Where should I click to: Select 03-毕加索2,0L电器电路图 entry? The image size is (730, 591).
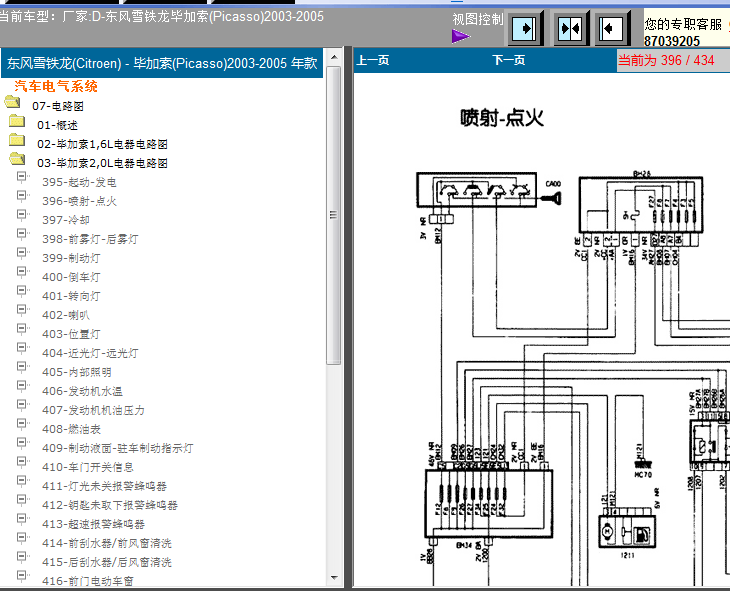coord(102,163)
